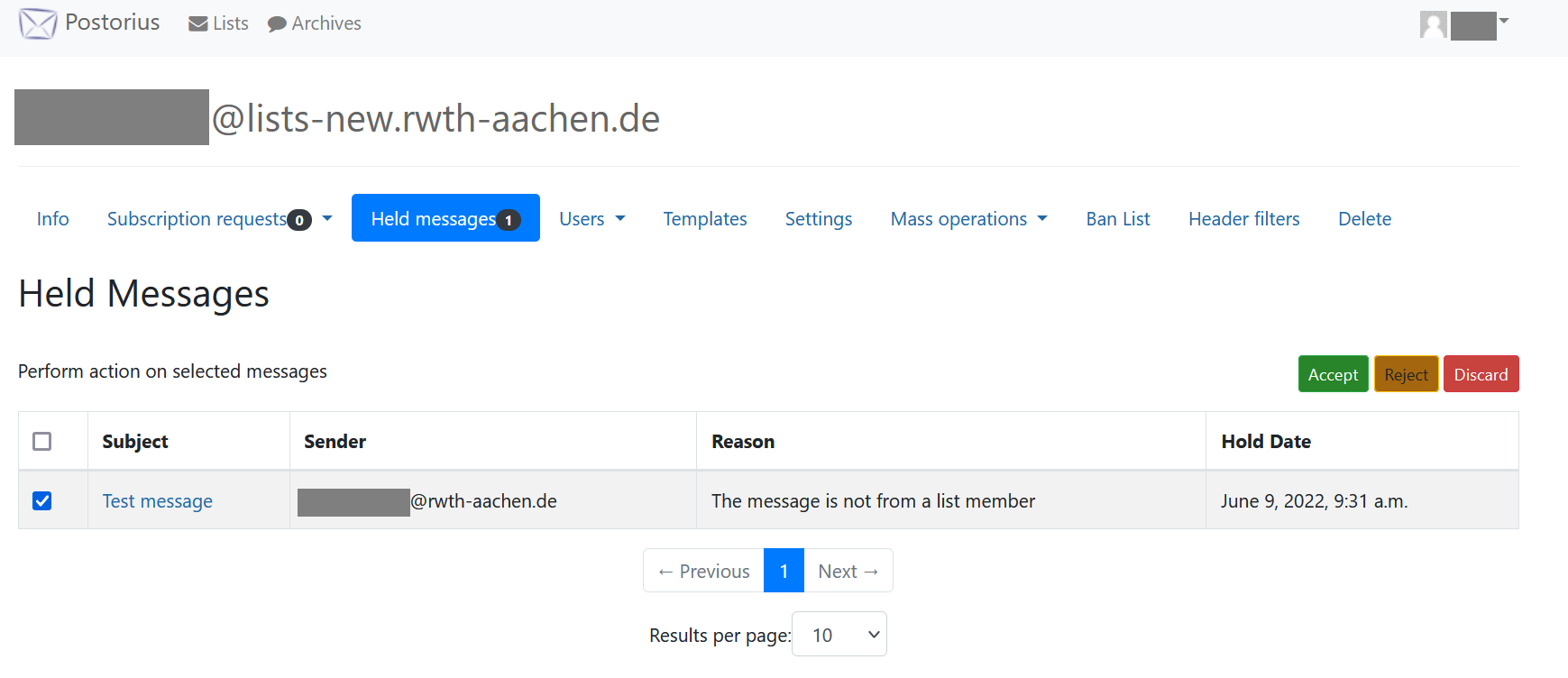Open Lists via the envelope icon
The image size is (1568, 678).
tap(197, 24)
